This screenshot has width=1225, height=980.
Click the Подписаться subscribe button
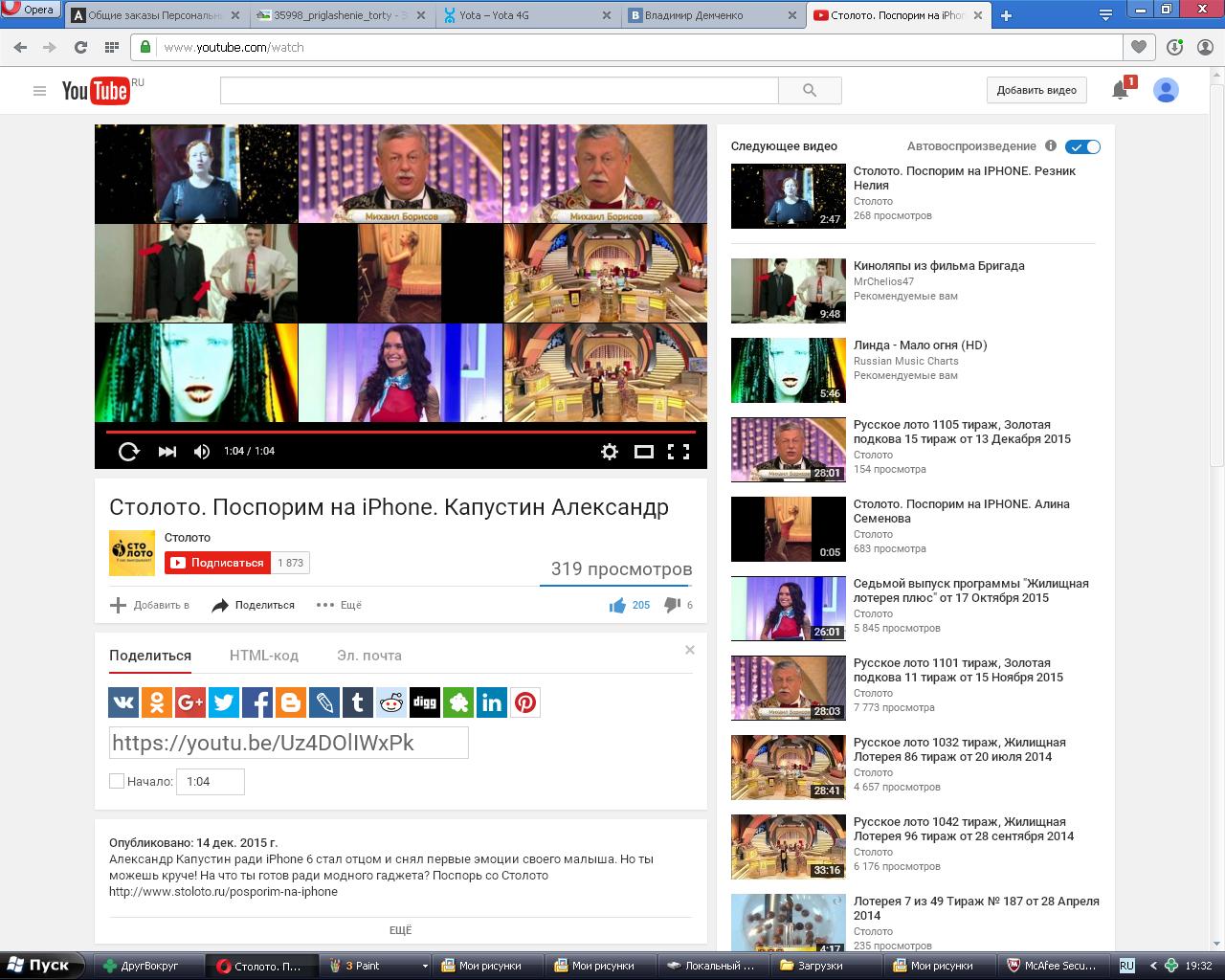218,563
